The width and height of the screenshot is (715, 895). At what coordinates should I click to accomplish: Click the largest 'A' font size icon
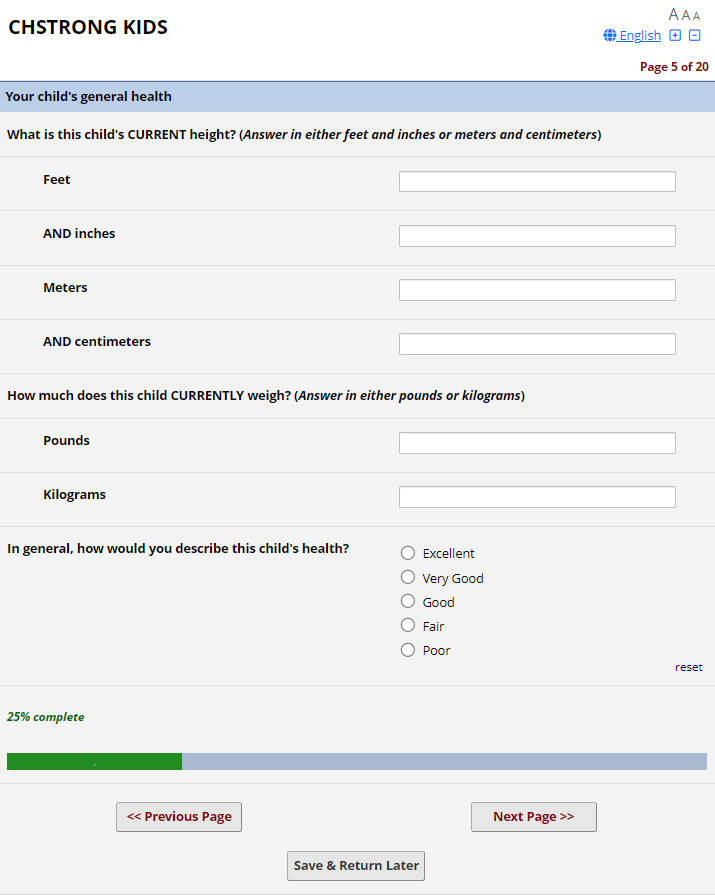coord(674,14)
